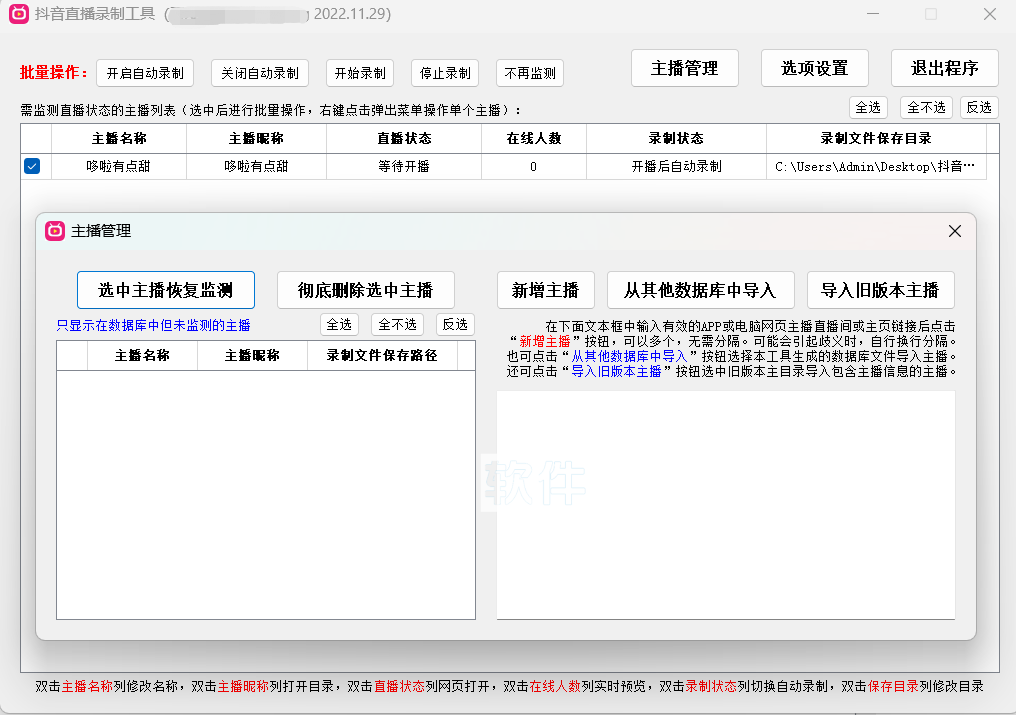Close the 主播管理 dialog
The image size is (1016, 715).
tap(954, 231)
